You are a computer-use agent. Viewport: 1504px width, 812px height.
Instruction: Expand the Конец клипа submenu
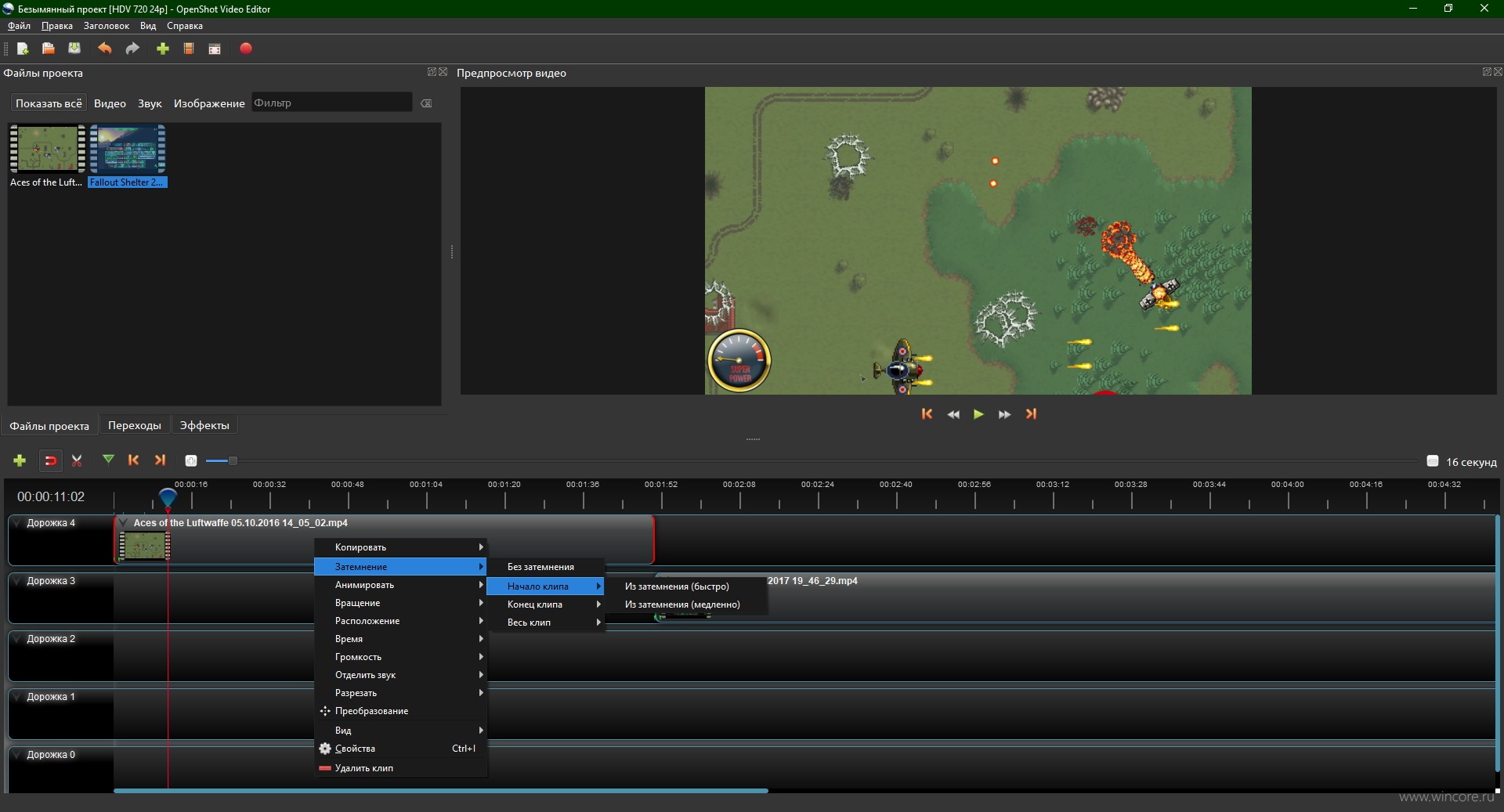[545, 604]
